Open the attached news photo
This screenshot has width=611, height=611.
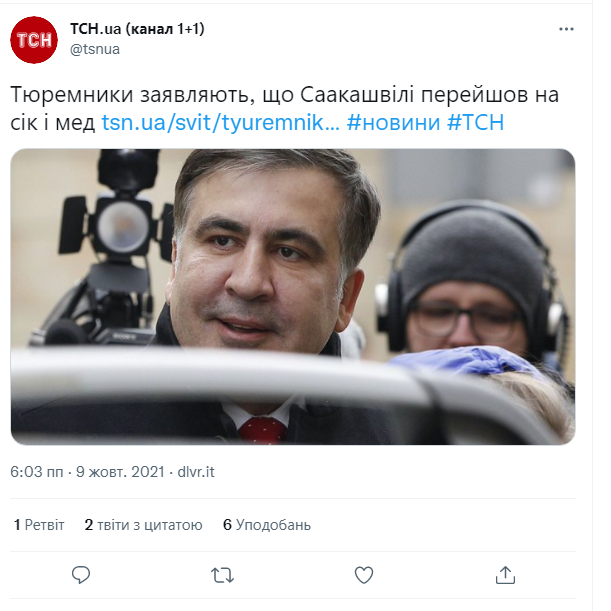pos(293,297)
